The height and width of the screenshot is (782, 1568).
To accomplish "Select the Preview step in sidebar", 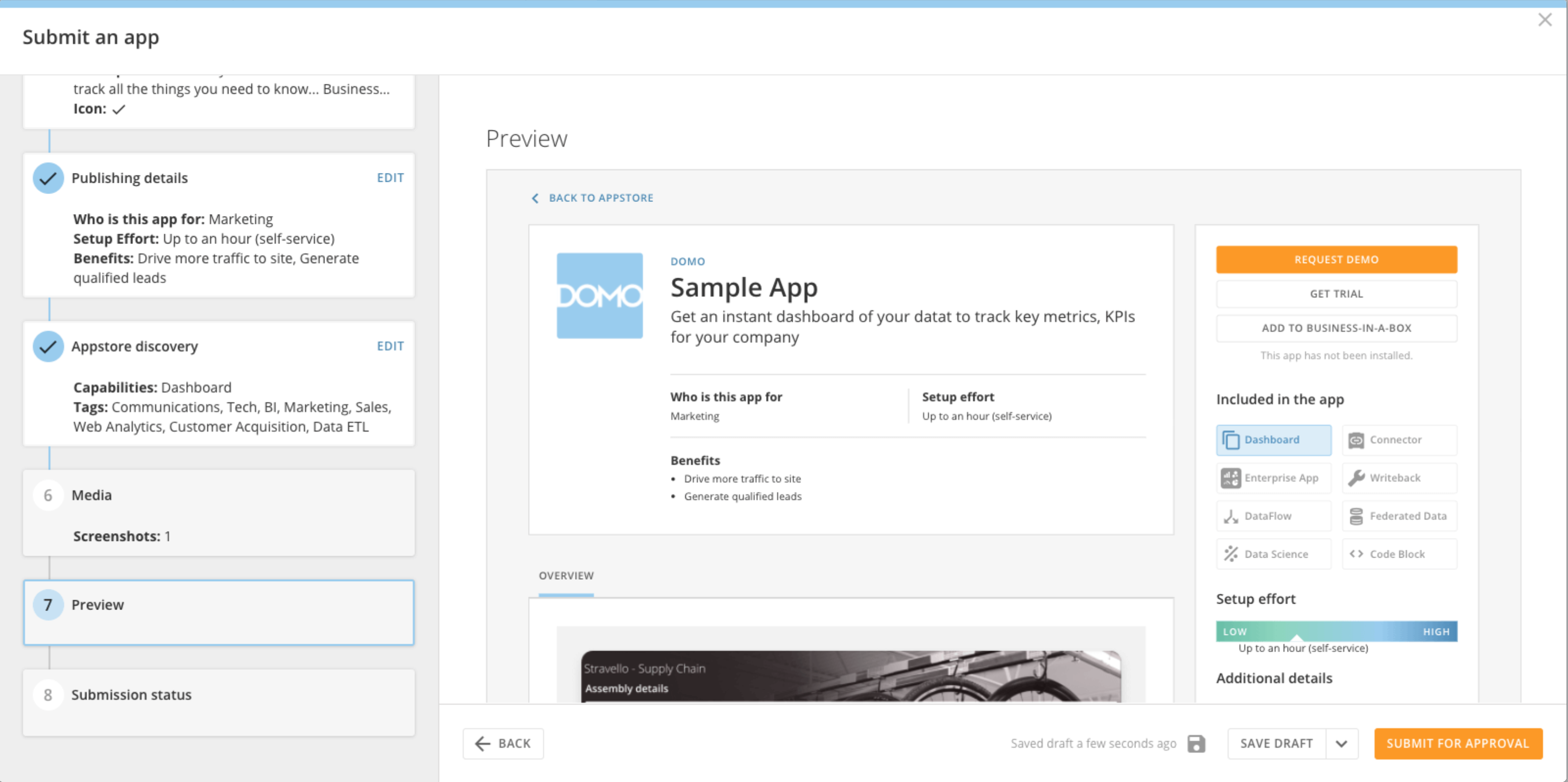I will [218, 612].
